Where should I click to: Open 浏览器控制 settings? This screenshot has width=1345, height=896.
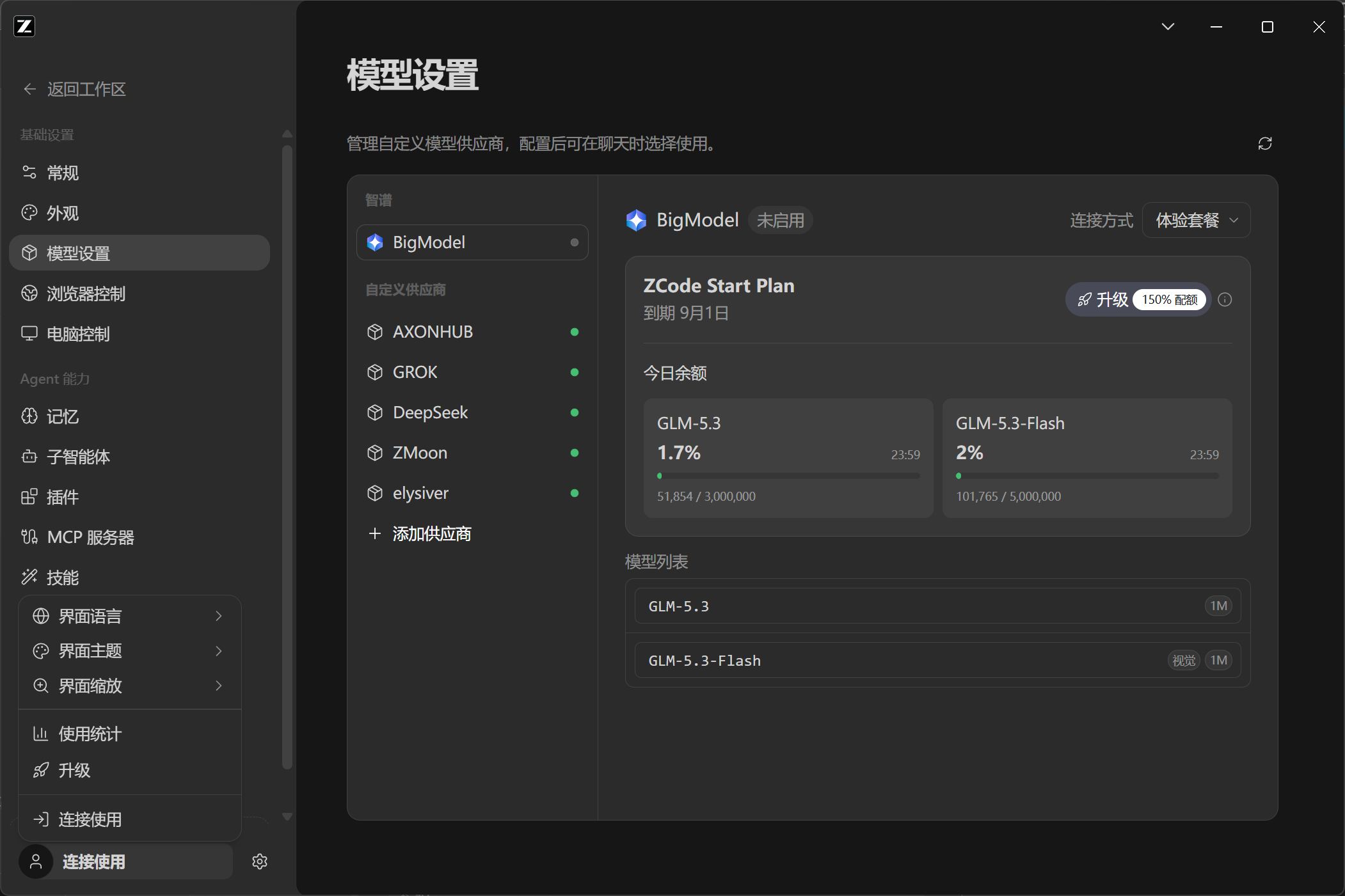139,294
